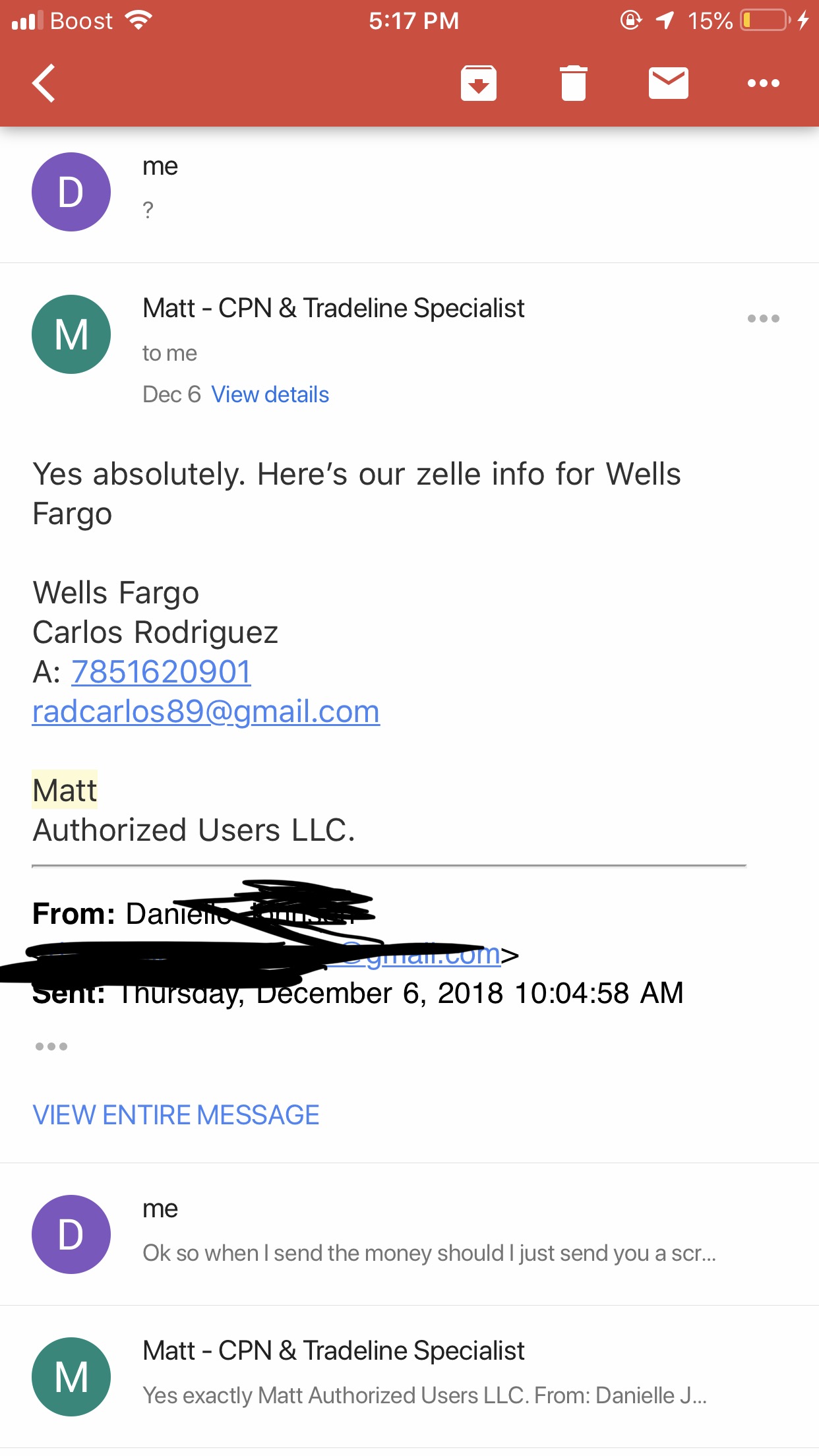Open radcarlos89@gmail.com email link

point(206,712)
